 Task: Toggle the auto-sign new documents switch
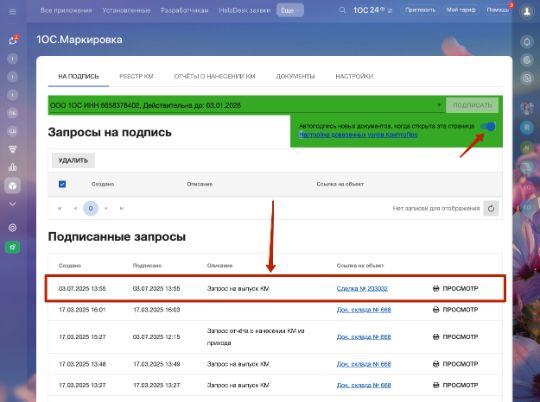click(488, 126)
